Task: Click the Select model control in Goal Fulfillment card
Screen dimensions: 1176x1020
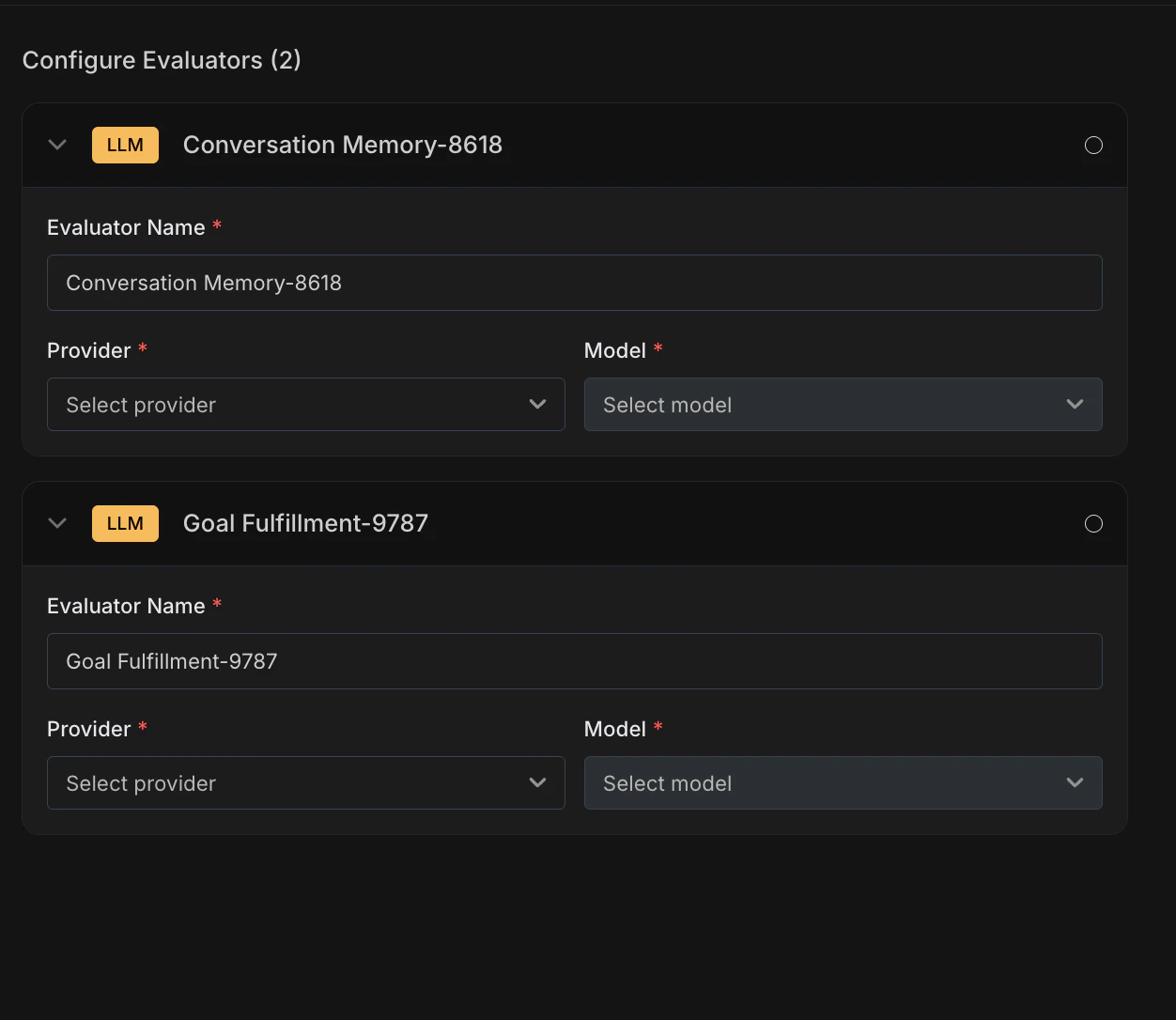Action: [843, 782]
